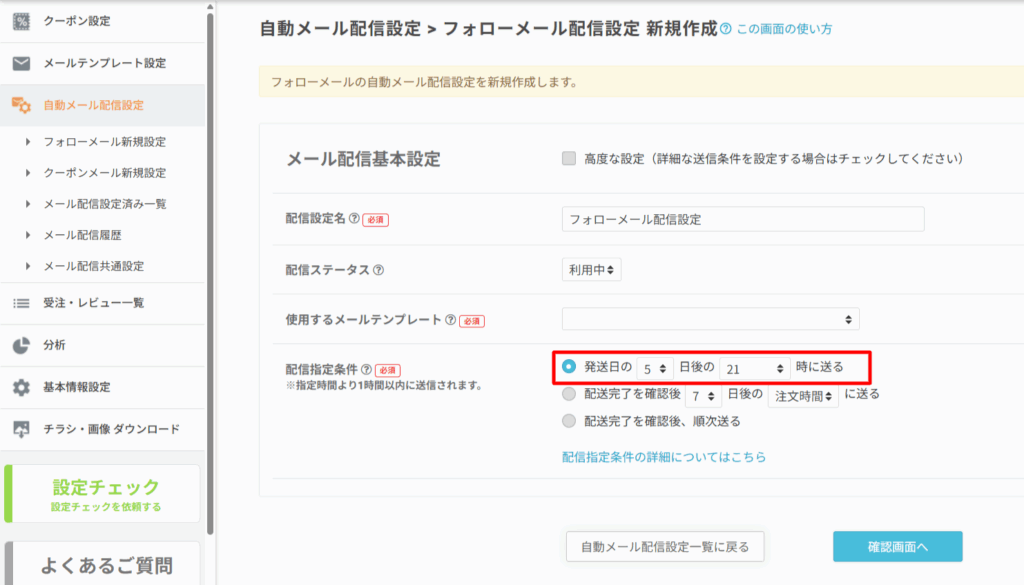Select the 発送日の radio button
Screen dimensions: 1024x585
coord(569,367)
